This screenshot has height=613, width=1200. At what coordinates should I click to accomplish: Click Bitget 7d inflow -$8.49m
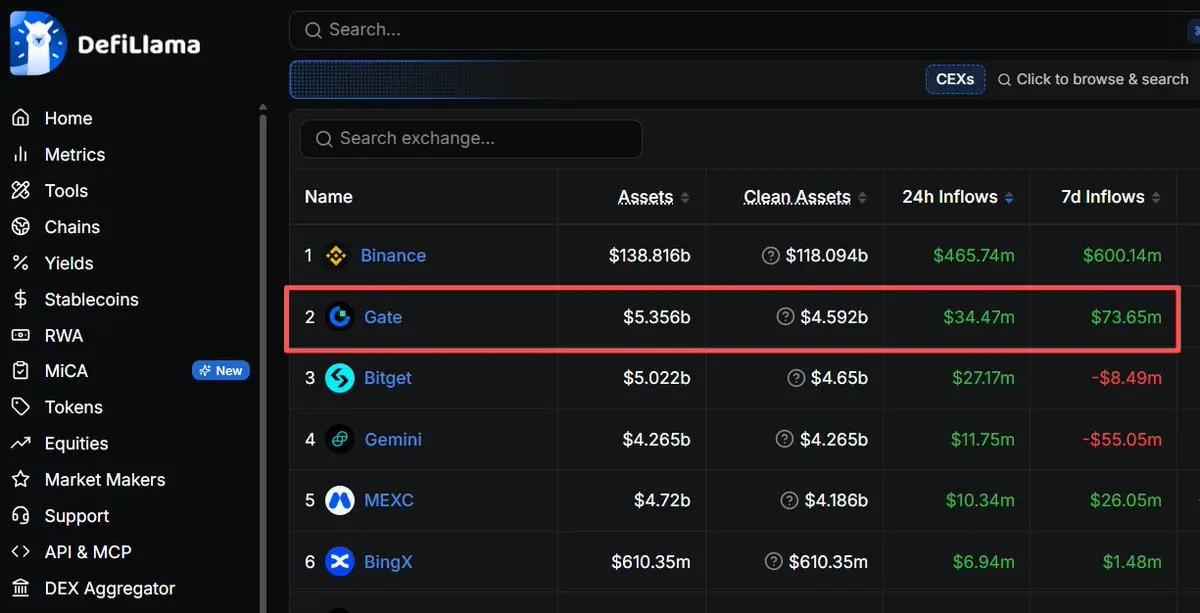tap(1126, 378)
